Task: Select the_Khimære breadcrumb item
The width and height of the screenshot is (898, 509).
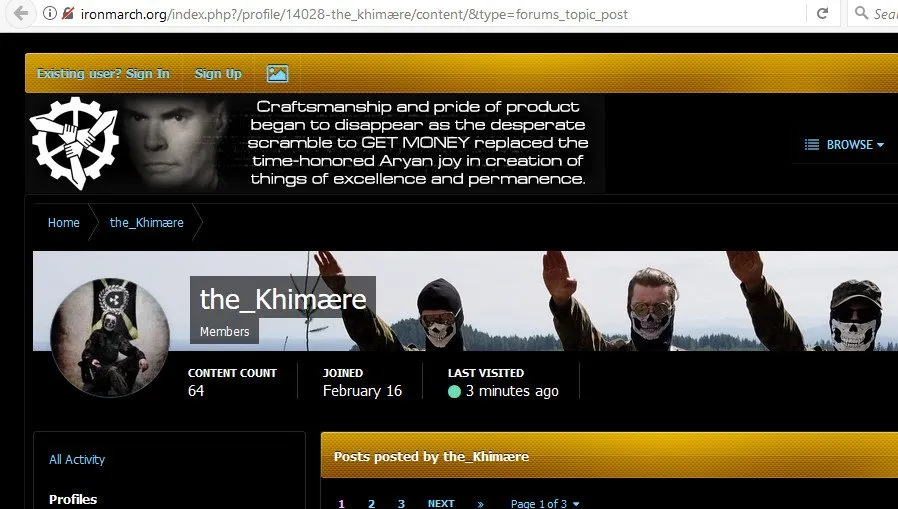Action: (147, 222)
